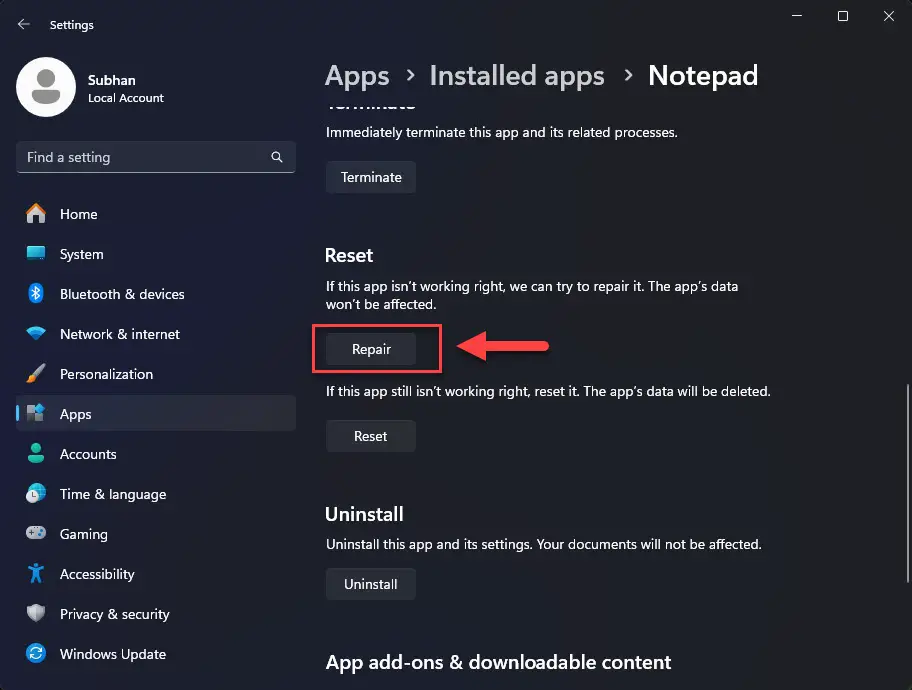
Task: Open the Personalization section
Action: click(156, 374)
